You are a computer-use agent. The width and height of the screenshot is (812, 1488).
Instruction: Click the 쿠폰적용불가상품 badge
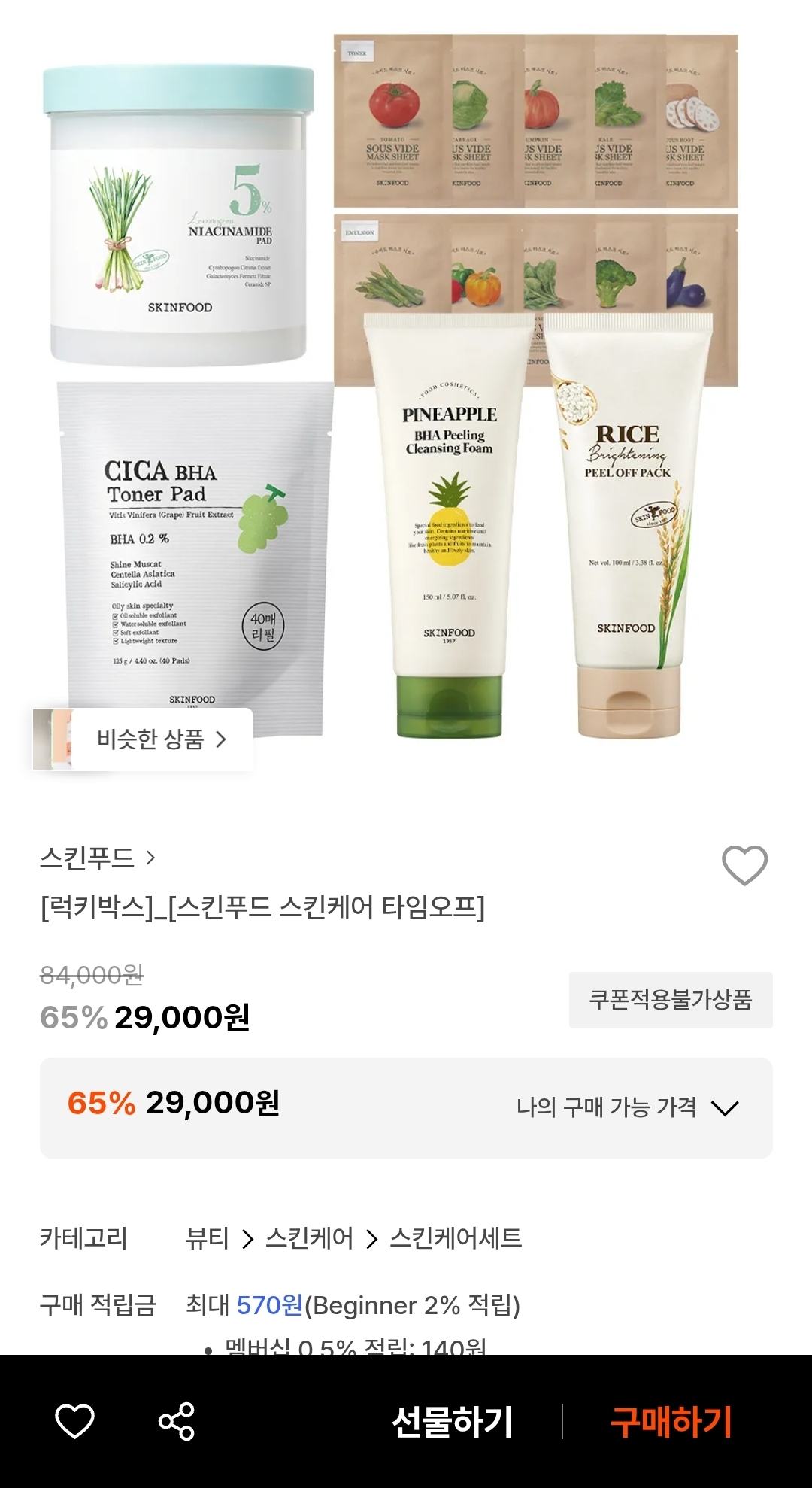coord(671,1000)
